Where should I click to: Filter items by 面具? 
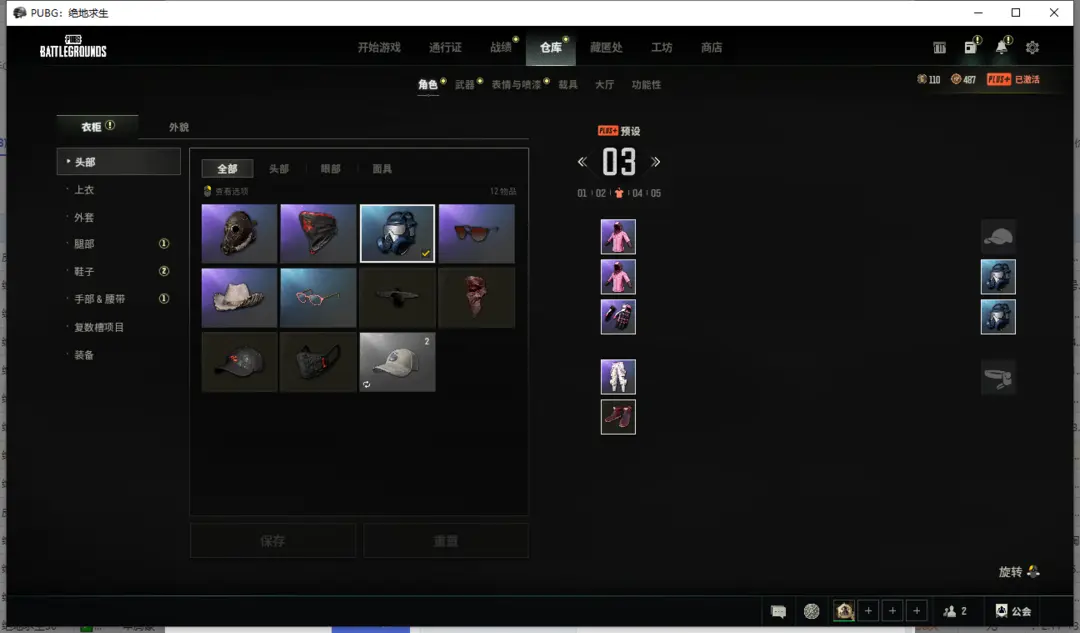pos(382,169)
